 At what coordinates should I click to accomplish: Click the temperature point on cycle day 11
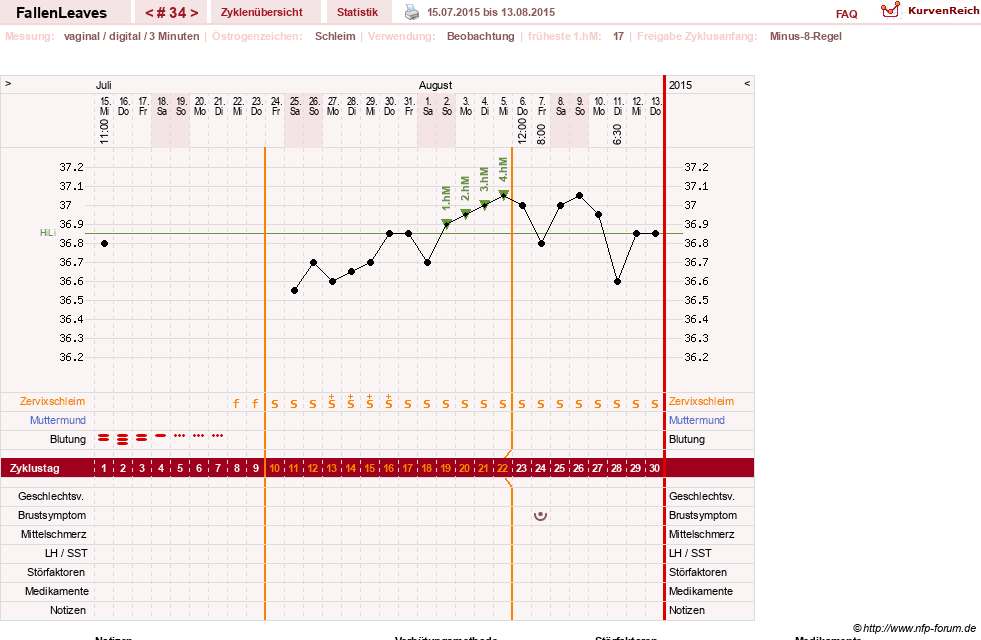(295, 291)
